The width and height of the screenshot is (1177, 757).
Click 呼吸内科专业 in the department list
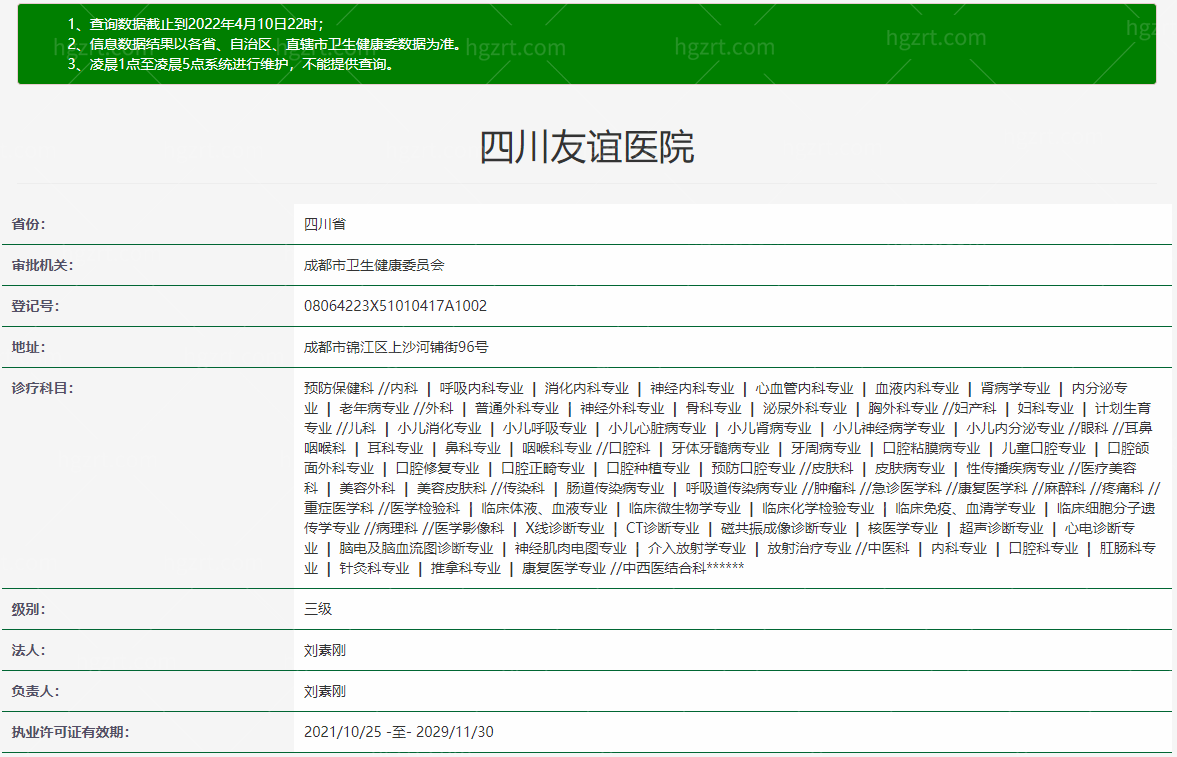tap(481, 388)
